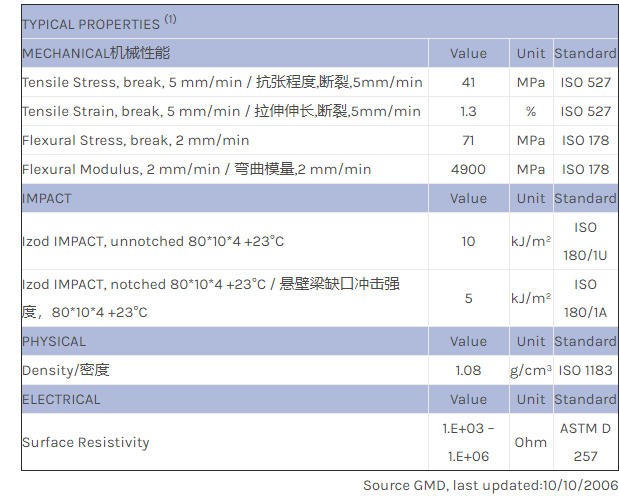
Task: Click the Izod IMPACT unnotched row label
Action: tap(153, 241)
